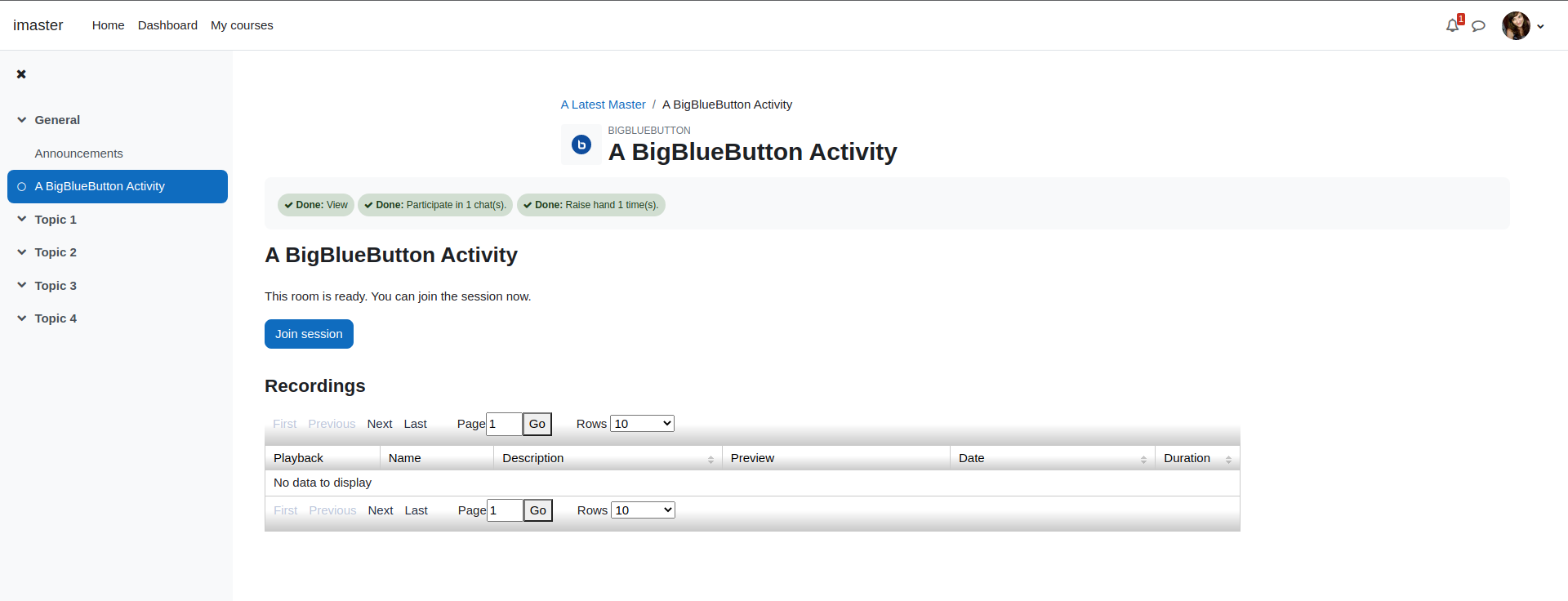Select Topic 4 section label
The height and width of the screenshot is (601, 1568).
point(56,318)
